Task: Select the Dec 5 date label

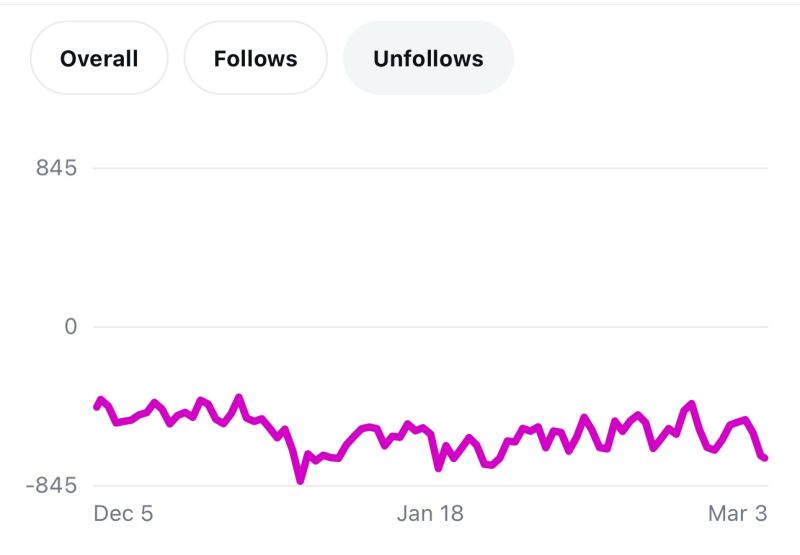Action: [x=123, y=514]
